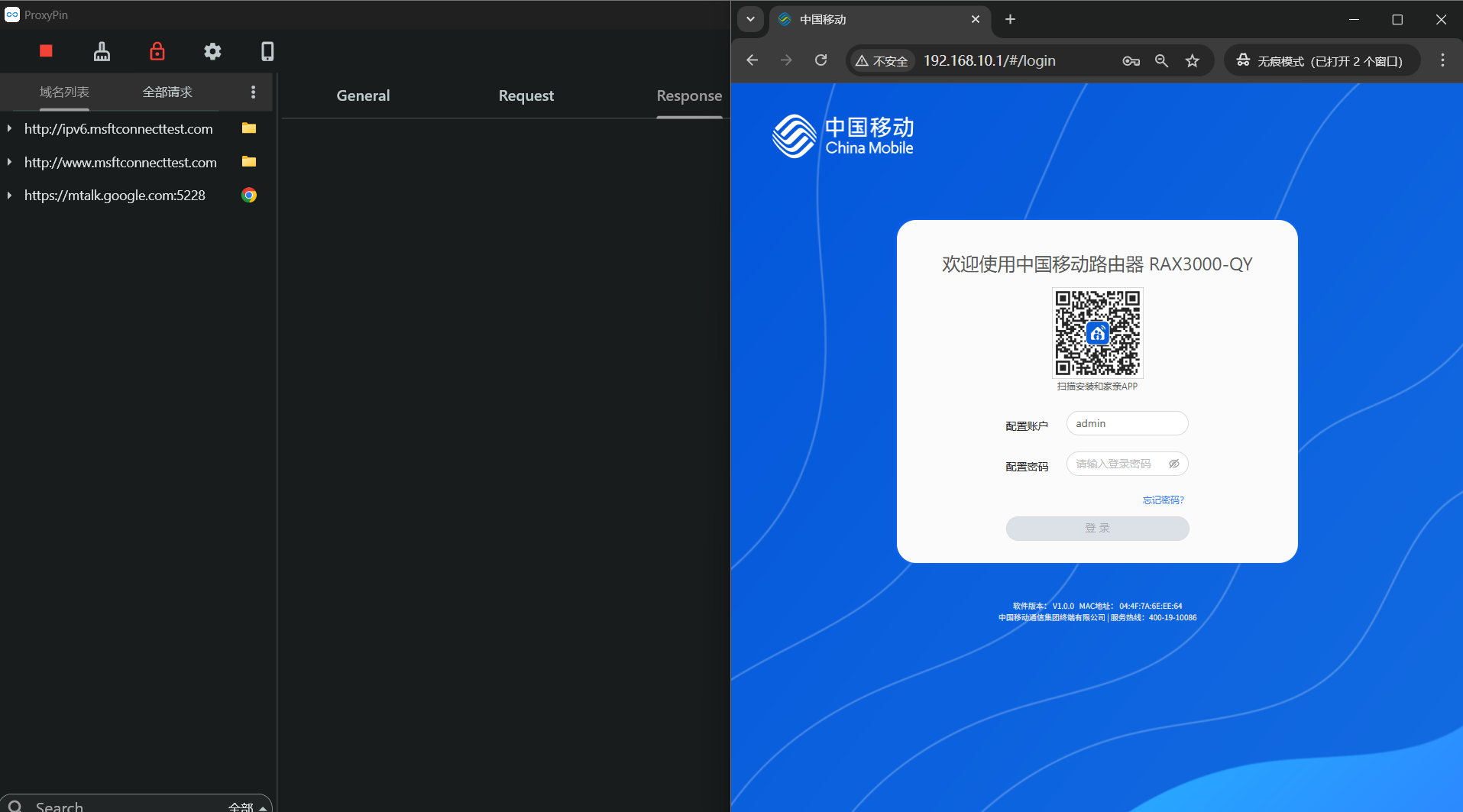Open the Chrome tab search dropdown
Image resolution: width=1463 pixels, height=812 pixels.
pyautogui.click(x=750, y=19)
